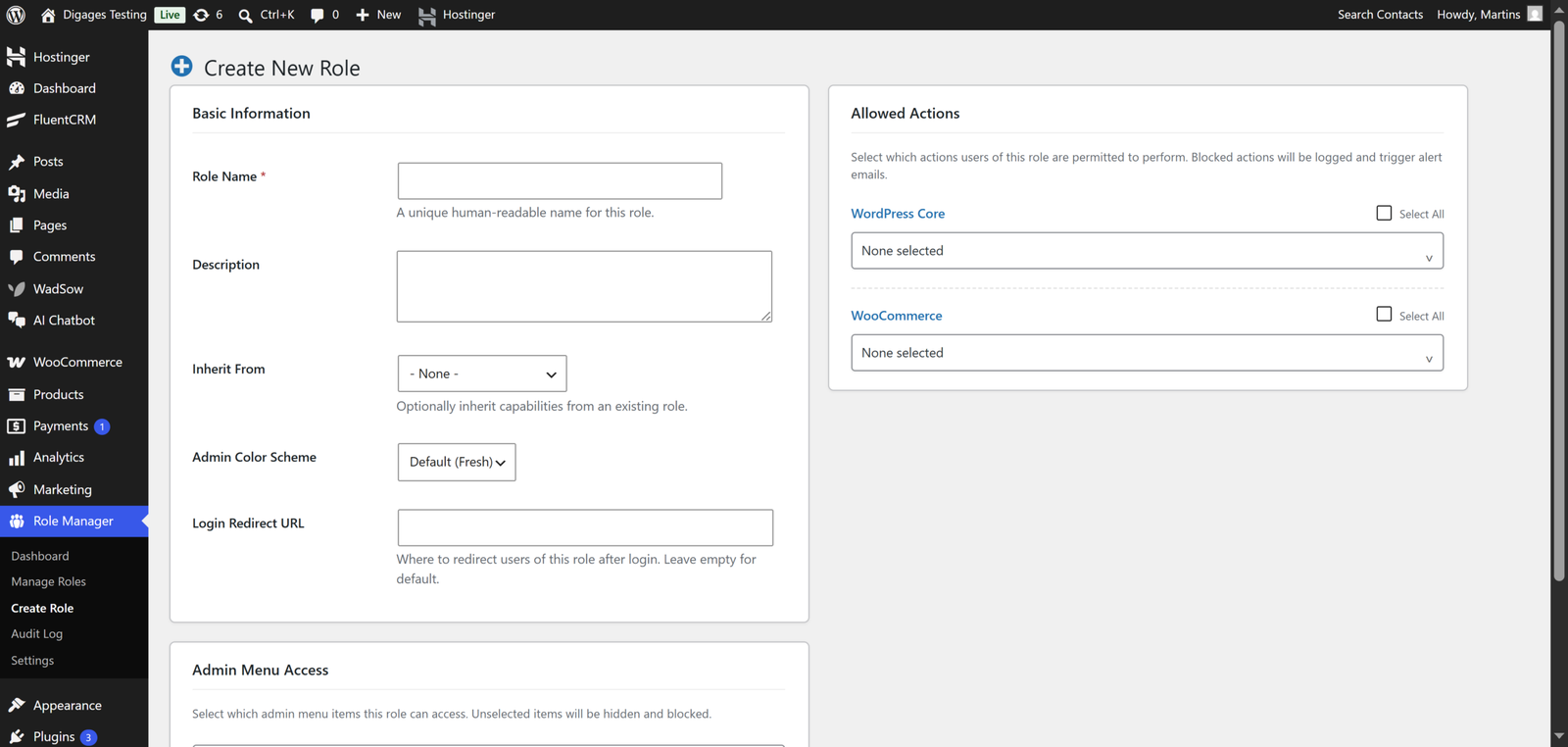Click the updates refresh icon

(x=201, y=15)
